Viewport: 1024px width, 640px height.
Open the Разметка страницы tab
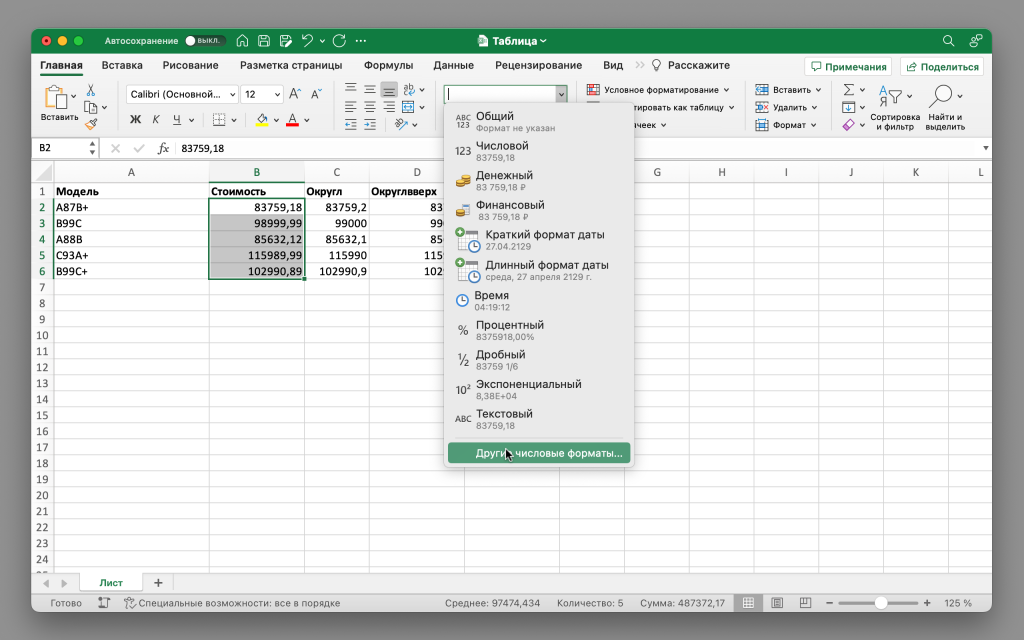291,65
